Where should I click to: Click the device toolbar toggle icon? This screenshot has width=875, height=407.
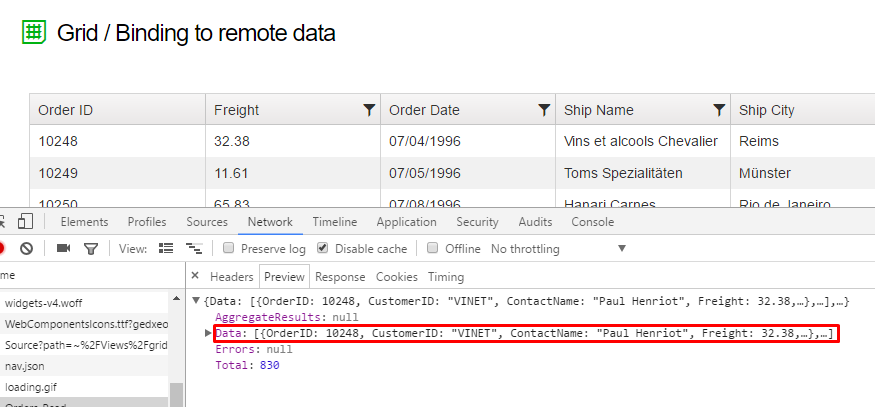(26, 222)
